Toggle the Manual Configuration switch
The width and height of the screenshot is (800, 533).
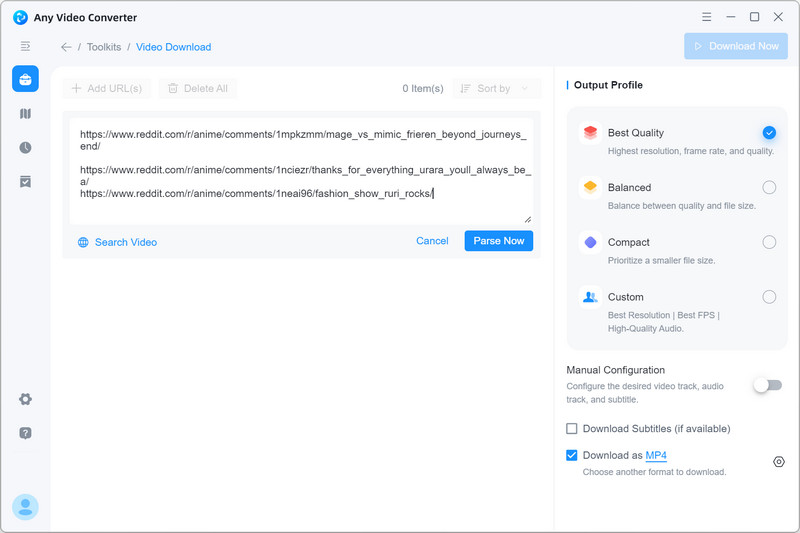pos(767,385)
